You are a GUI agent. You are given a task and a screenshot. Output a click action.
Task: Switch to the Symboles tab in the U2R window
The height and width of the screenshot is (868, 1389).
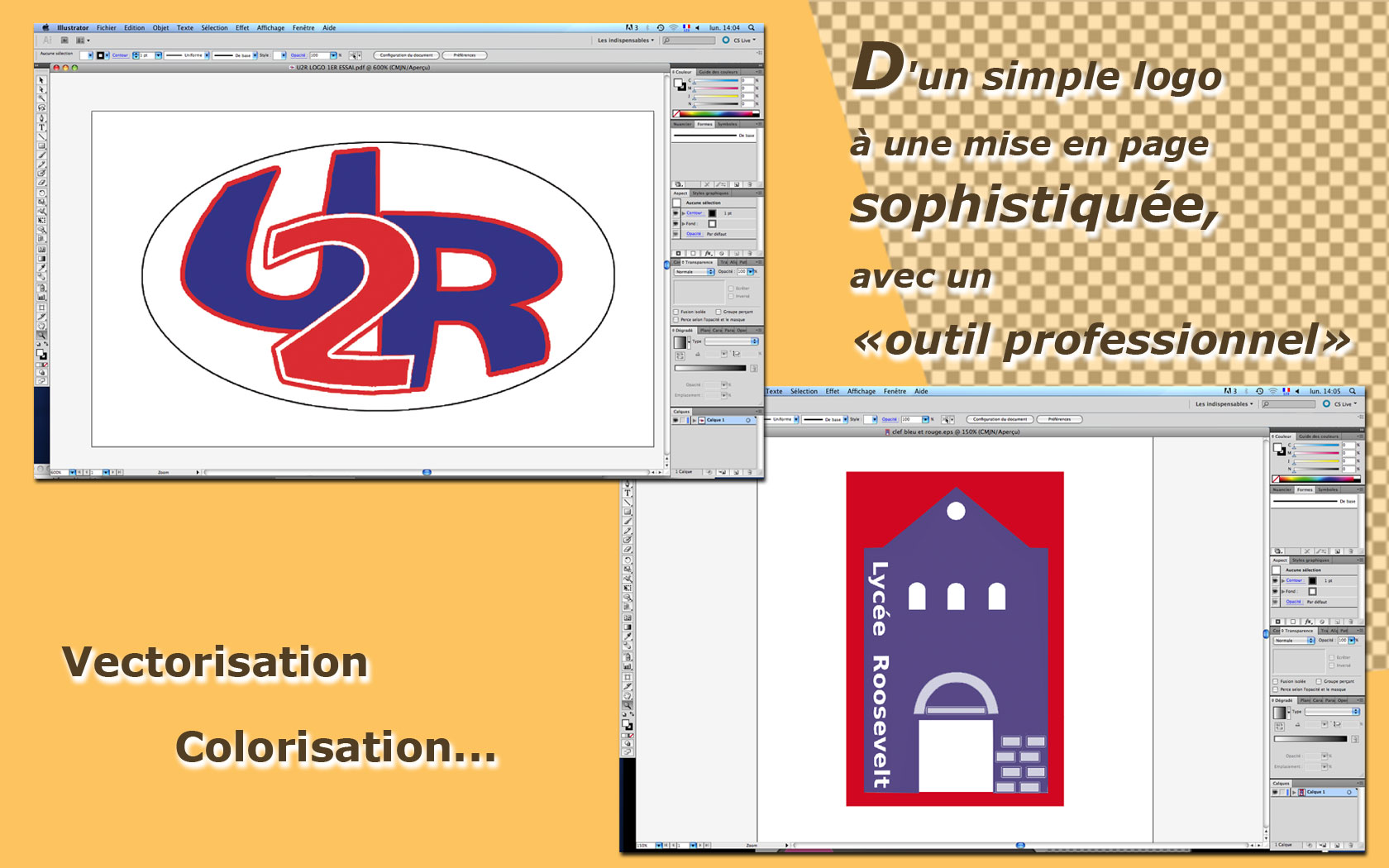[727, 124]
